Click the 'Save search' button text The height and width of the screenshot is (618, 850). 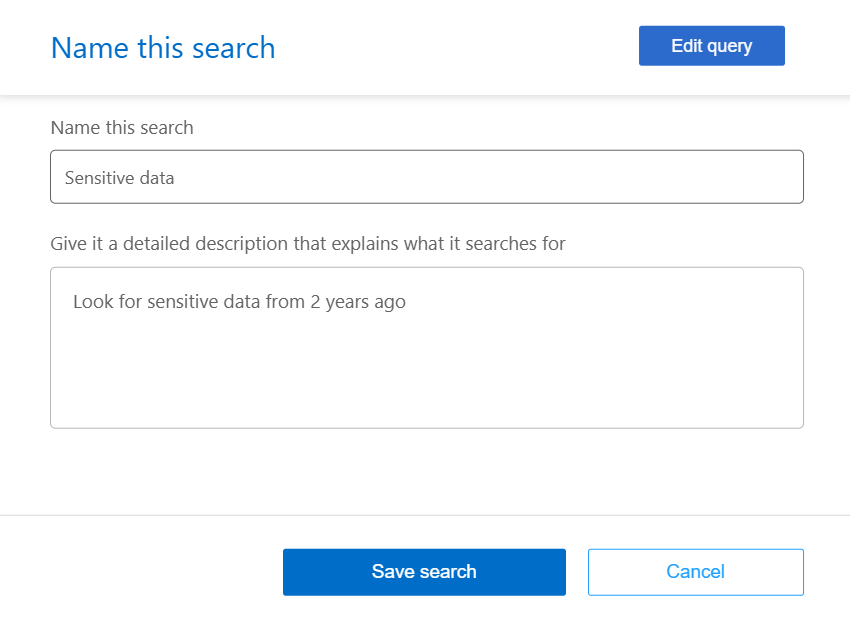tap(424, 572)
